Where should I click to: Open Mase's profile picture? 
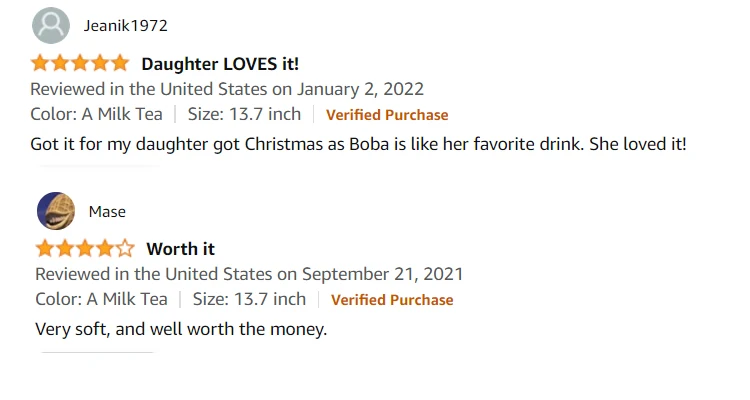click(56, 211)
